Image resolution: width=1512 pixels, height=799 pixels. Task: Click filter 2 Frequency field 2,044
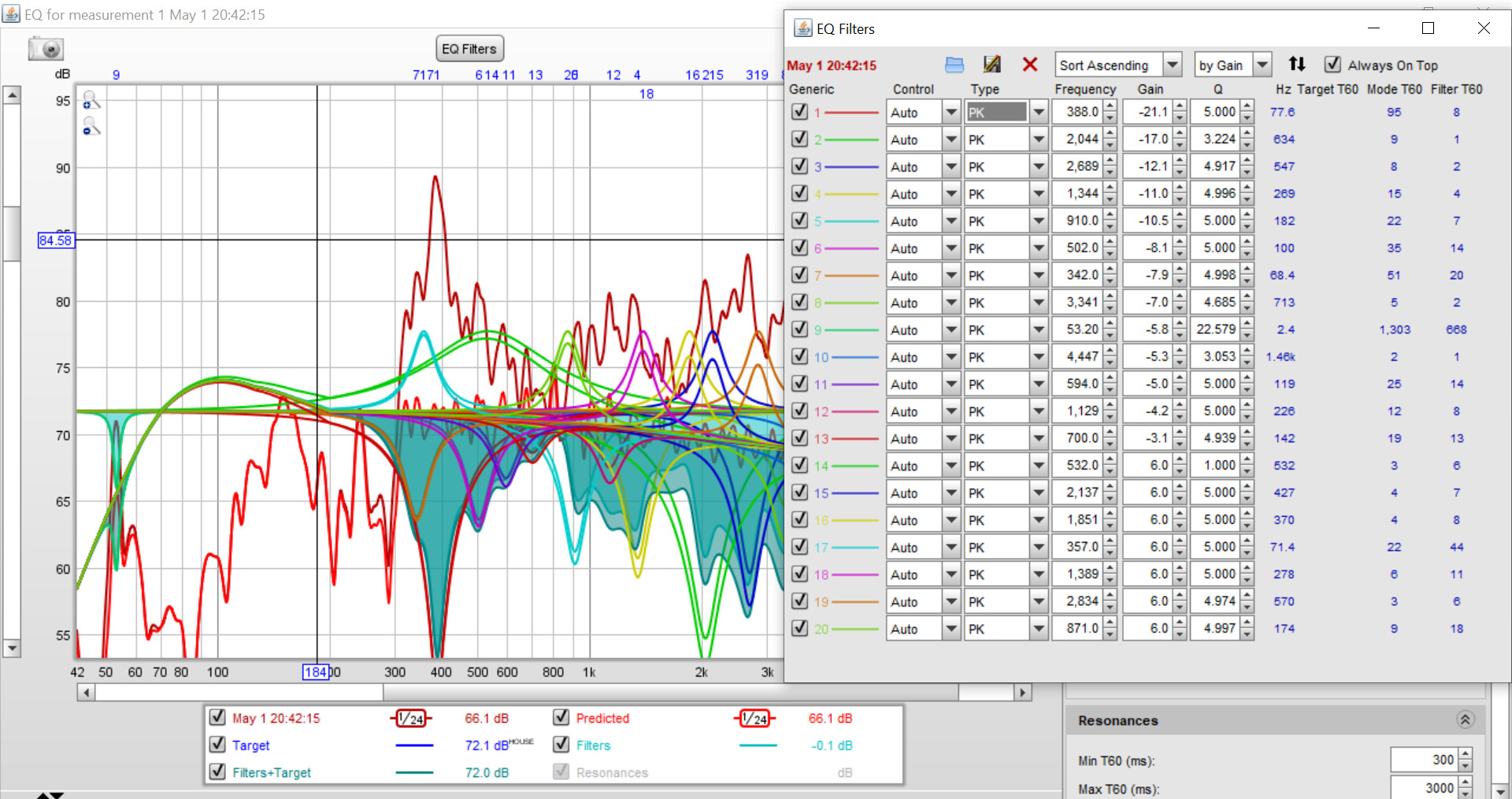[x=1077, y=139]
